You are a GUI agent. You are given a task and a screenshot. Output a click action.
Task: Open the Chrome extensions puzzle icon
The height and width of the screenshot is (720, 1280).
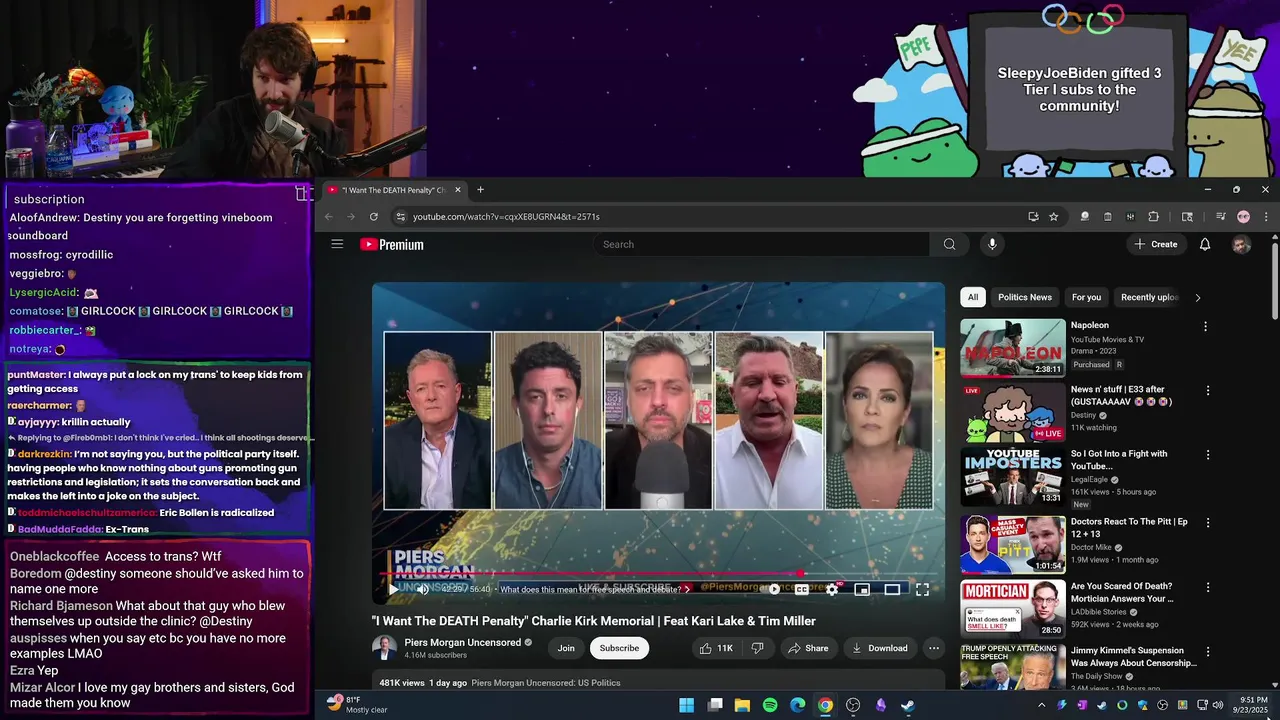1153,216
